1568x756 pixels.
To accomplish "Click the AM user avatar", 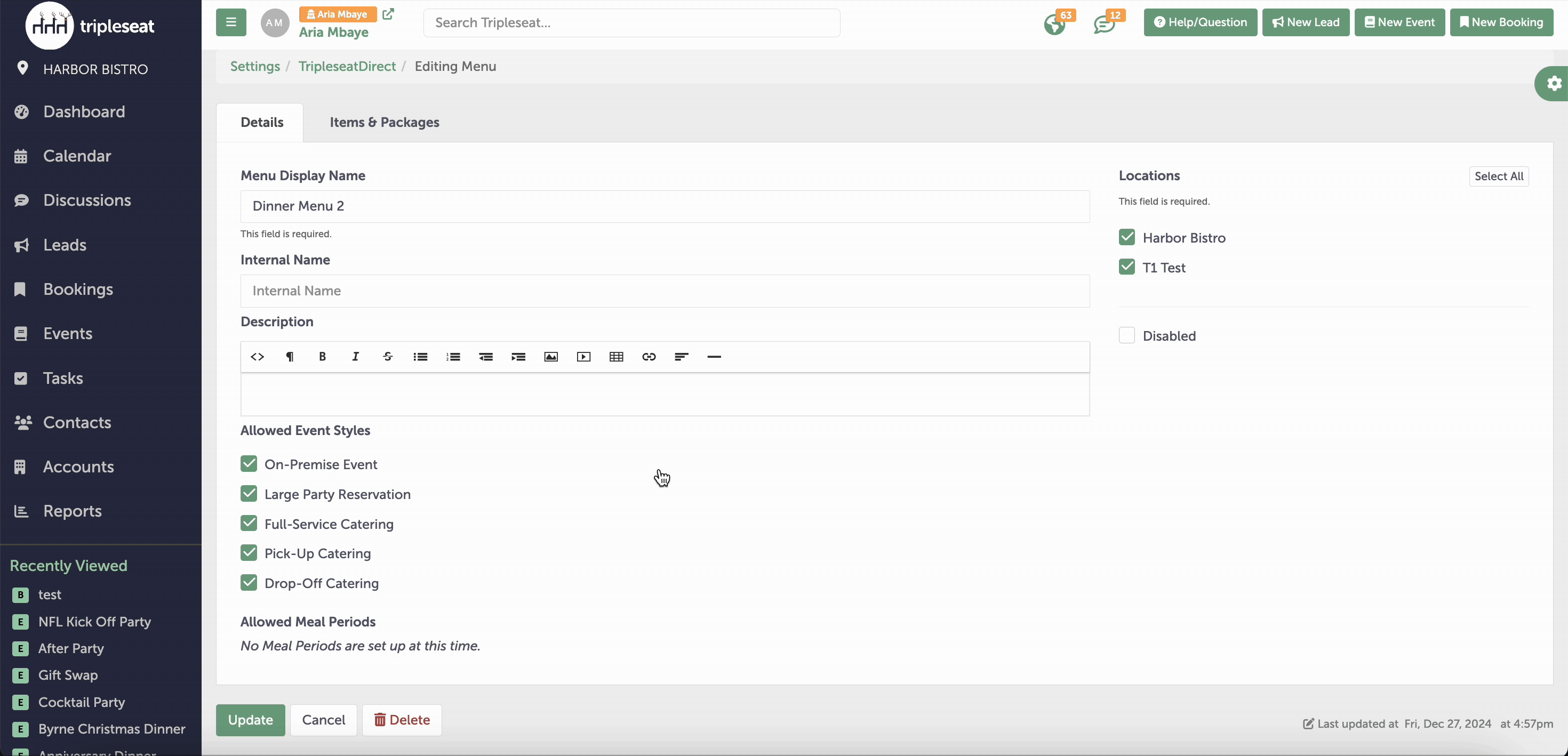I will pos(275,22).
